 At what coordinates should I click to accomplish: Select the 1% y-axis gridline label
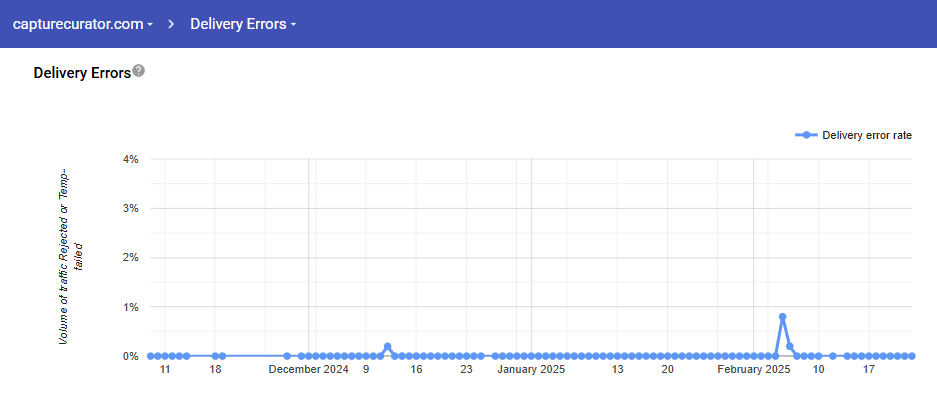point(130,307)
